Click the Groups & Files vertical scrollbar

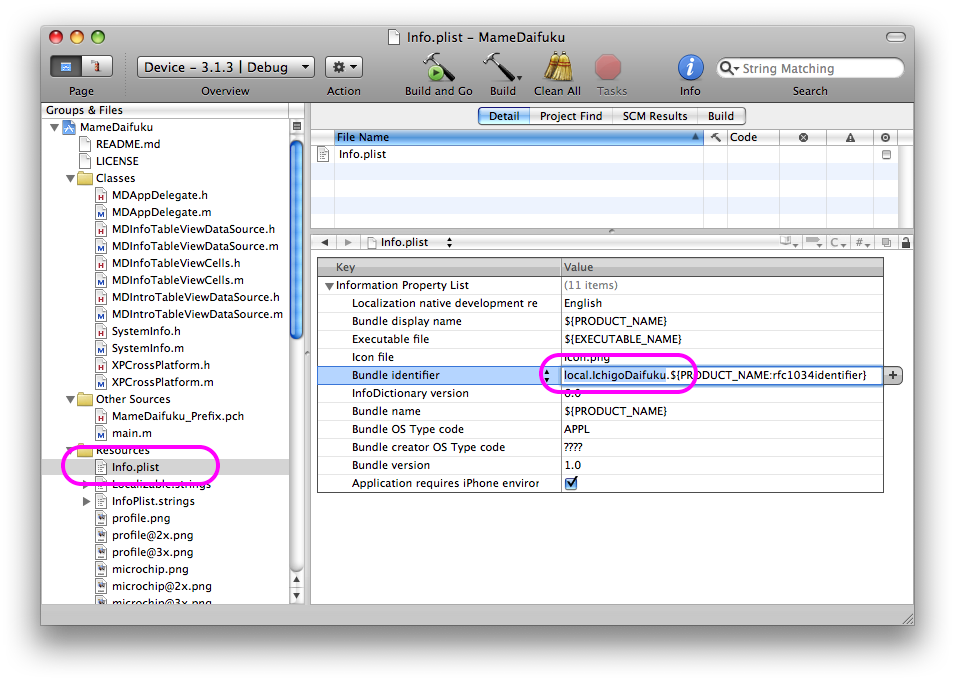tap(296, 240)
